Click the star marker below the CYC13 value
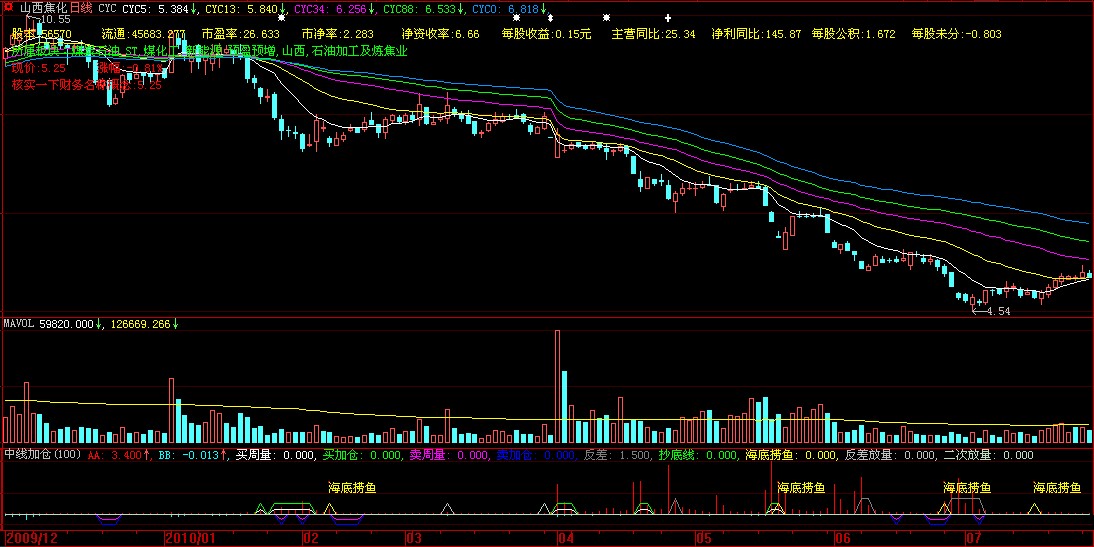The height and width of the screenshot is (547, 1094). (281, 18)
